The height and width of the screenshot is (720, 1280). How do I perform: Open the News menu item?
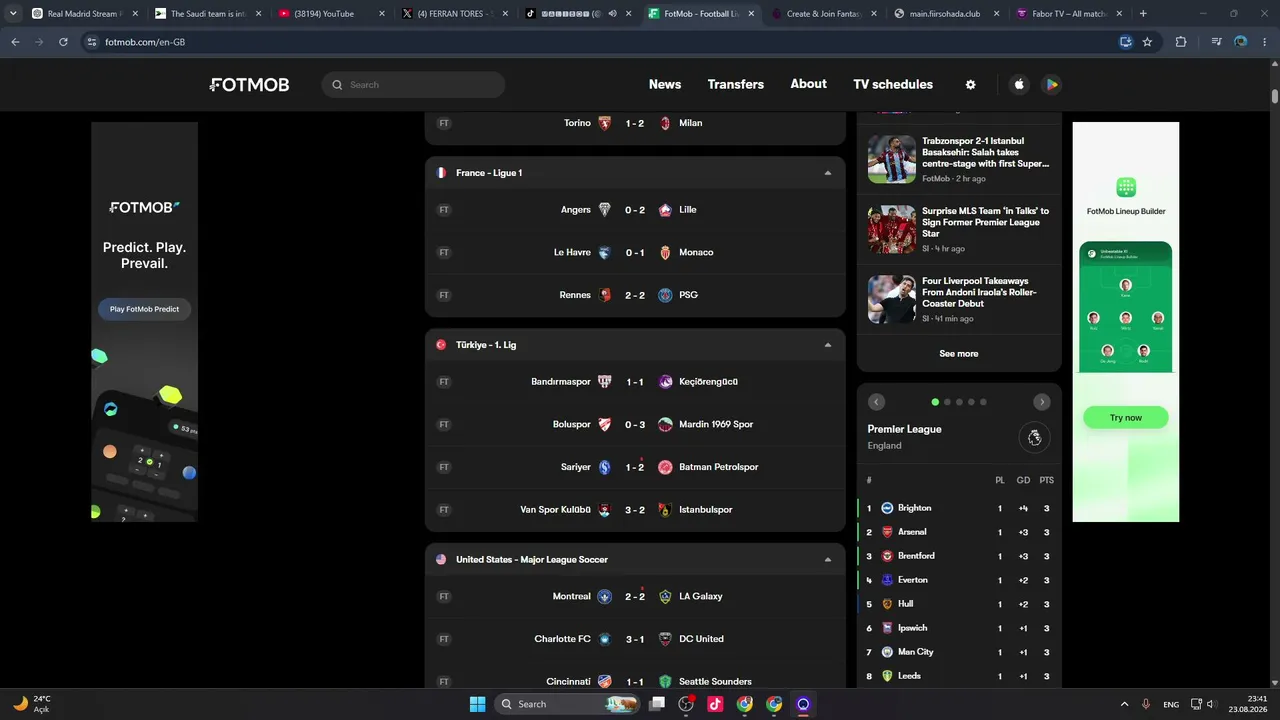point(665,85)
